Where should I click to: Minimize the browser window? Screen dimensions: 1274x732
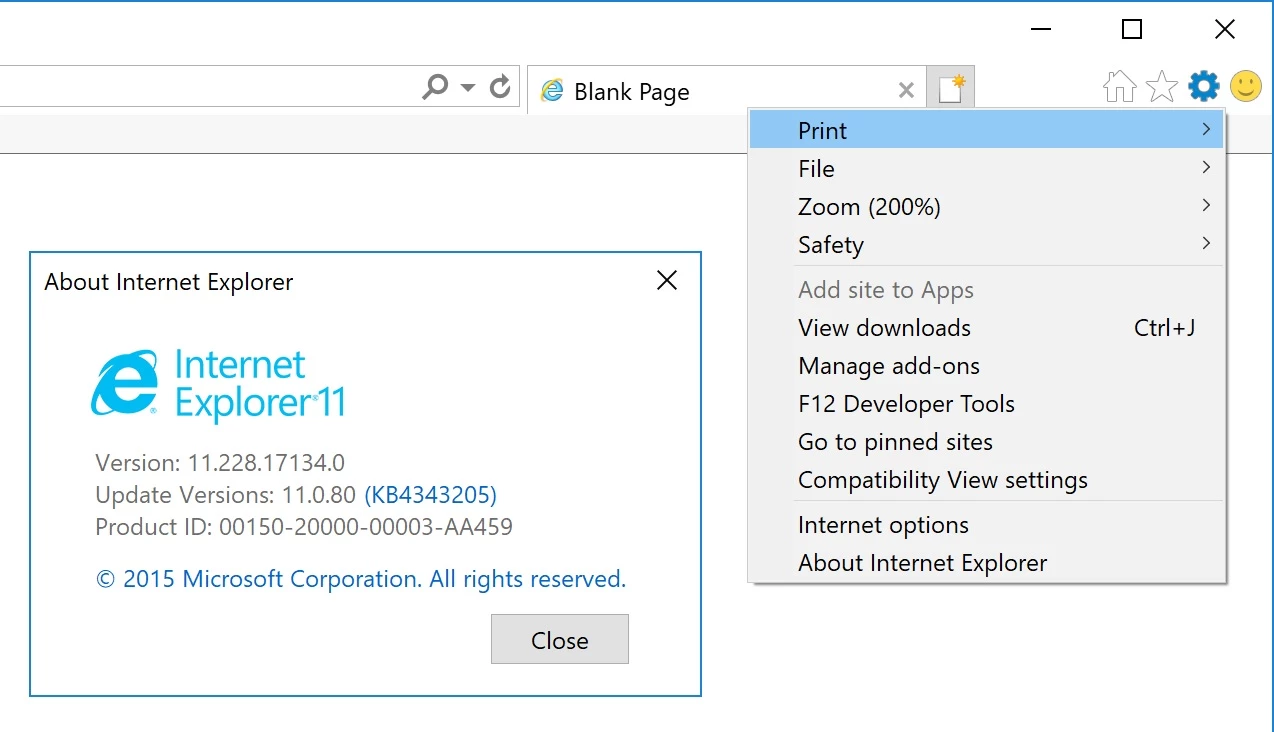click(1040, 30)
